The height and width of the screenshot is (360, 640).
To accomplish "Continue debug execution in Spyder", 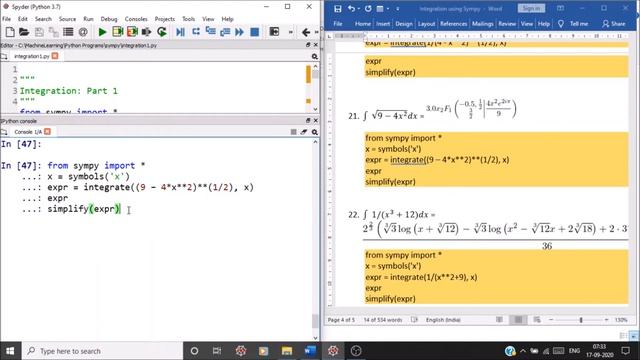I will (x=240, y=32).
